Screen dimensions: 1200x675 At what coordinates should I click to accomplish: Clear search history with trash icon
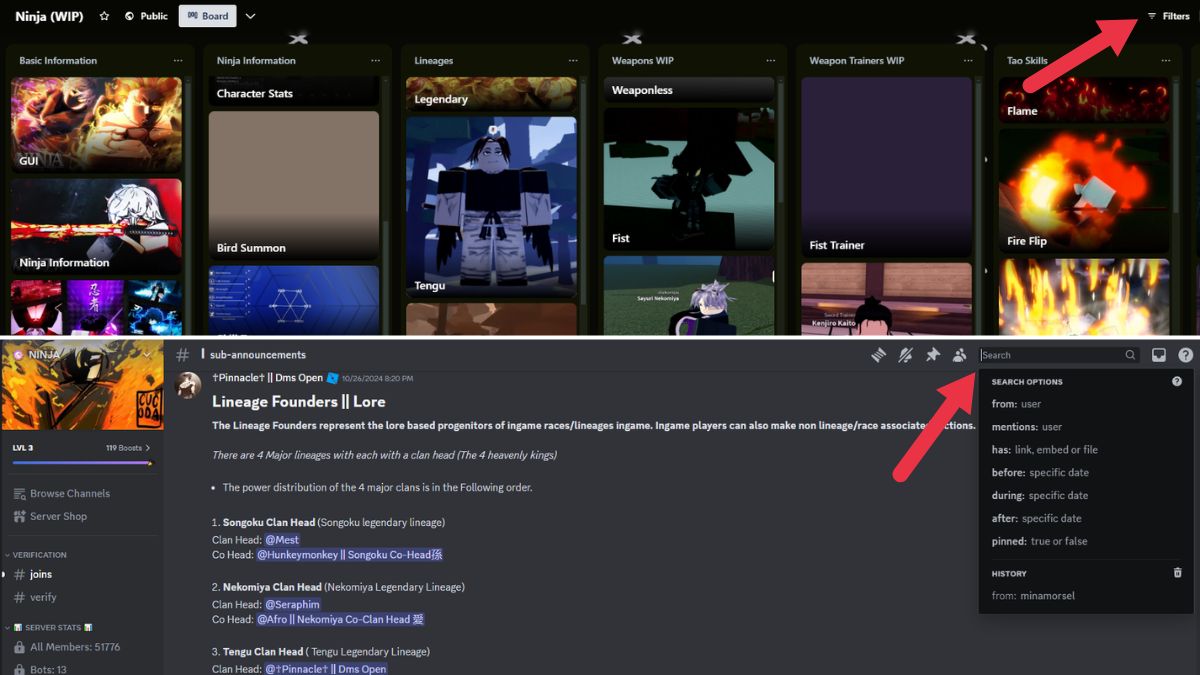click(x=1177, y=573)
